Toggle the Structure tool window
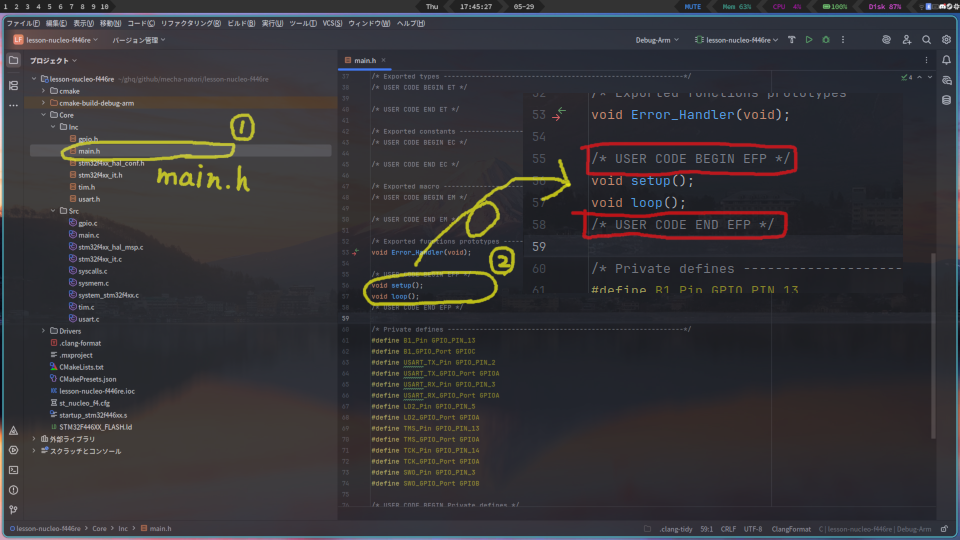Viewport: 960px width, 540px height. [13, 86]
